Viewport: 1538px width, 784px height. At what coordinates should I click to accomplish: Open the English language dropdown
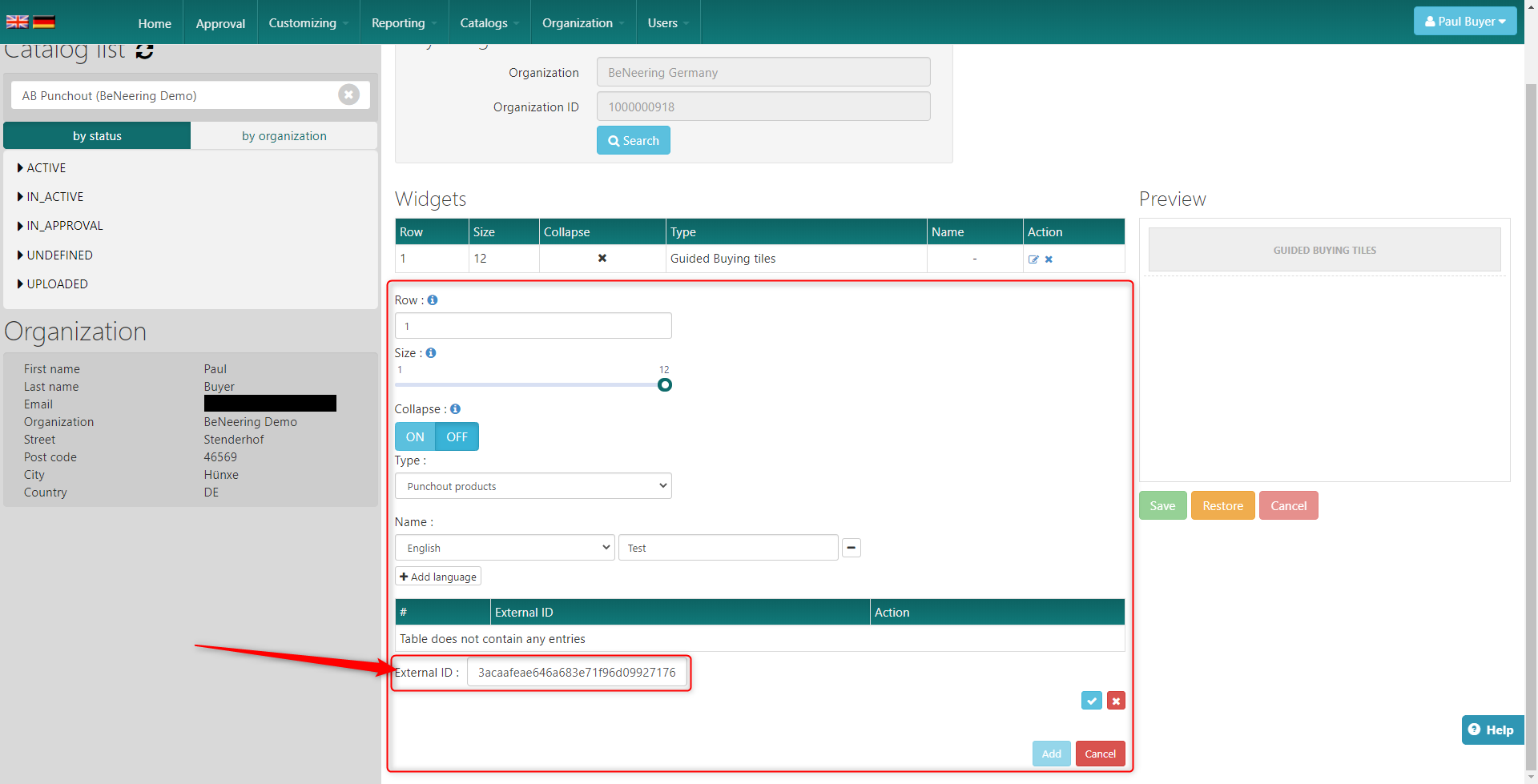(505, 548)
